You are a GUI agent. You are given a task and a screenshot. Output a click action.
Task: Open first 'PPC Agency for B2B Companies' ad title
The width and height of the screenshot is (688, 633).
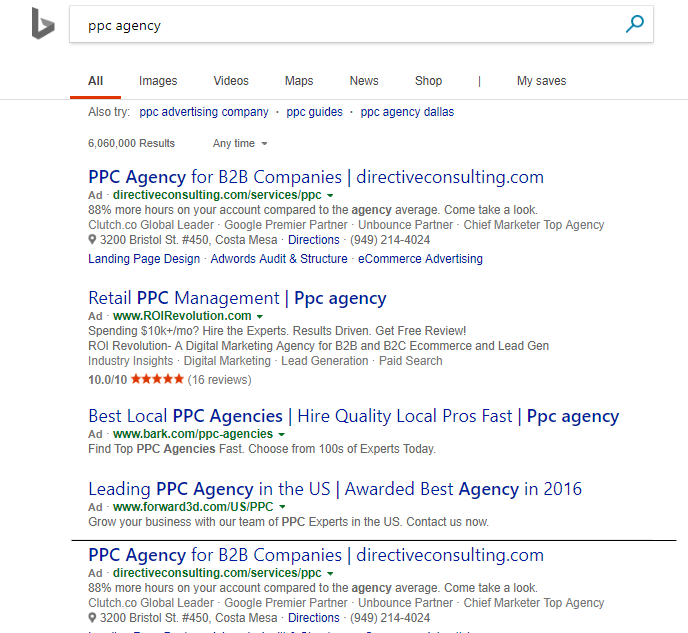click(316, 177)
